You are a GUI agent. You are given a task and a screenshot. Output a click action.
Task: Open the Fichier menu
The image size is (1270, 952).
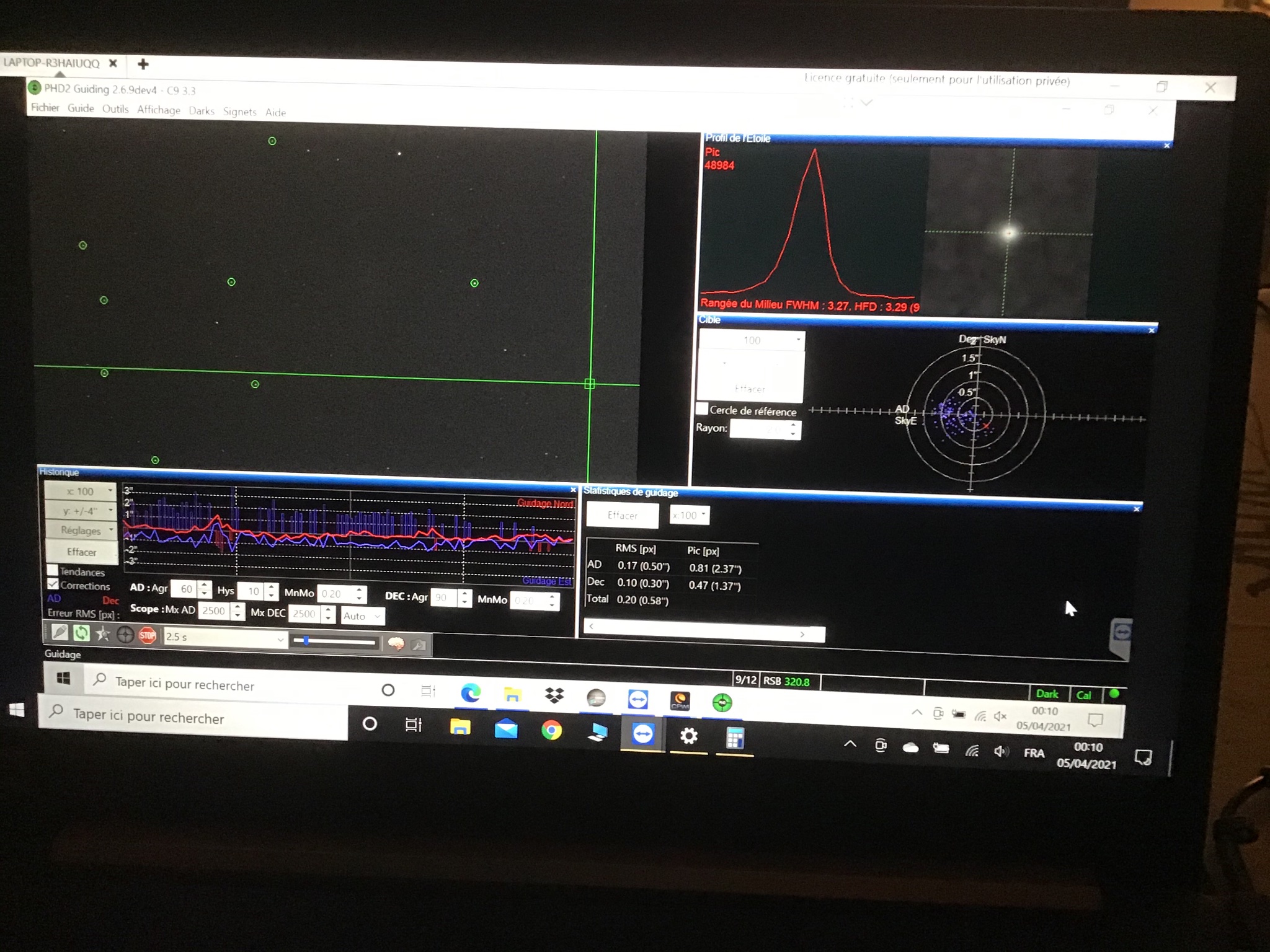coord(45,107)
